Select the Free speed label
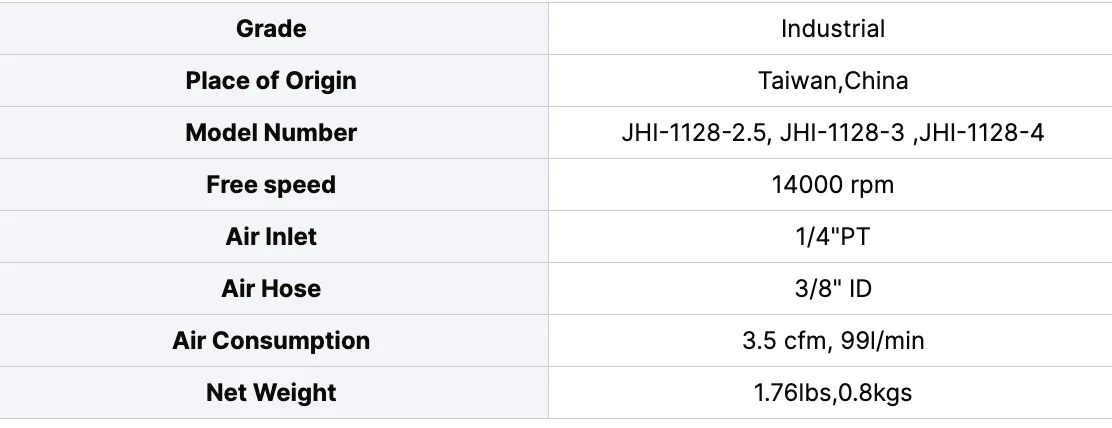Screen dimensions: 1112x428 click(271, 185)
